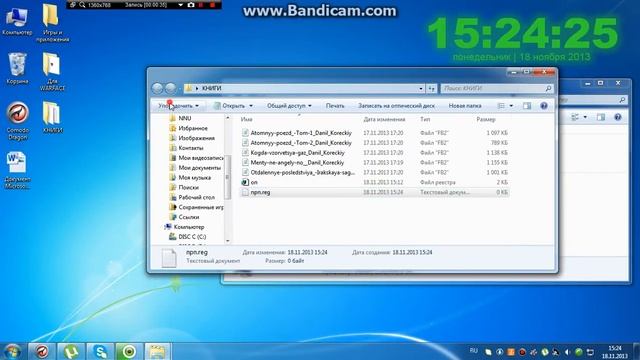Open the Открыть dropdown arrow
640x360 pixels.
(251, 106)
